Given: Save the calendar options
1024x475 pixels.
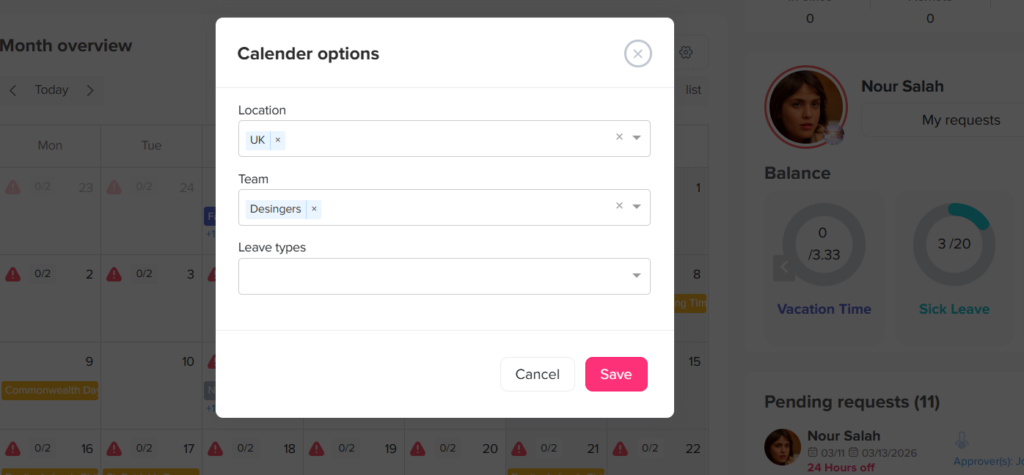Looking at the screenshot, I should coord(616,374).
